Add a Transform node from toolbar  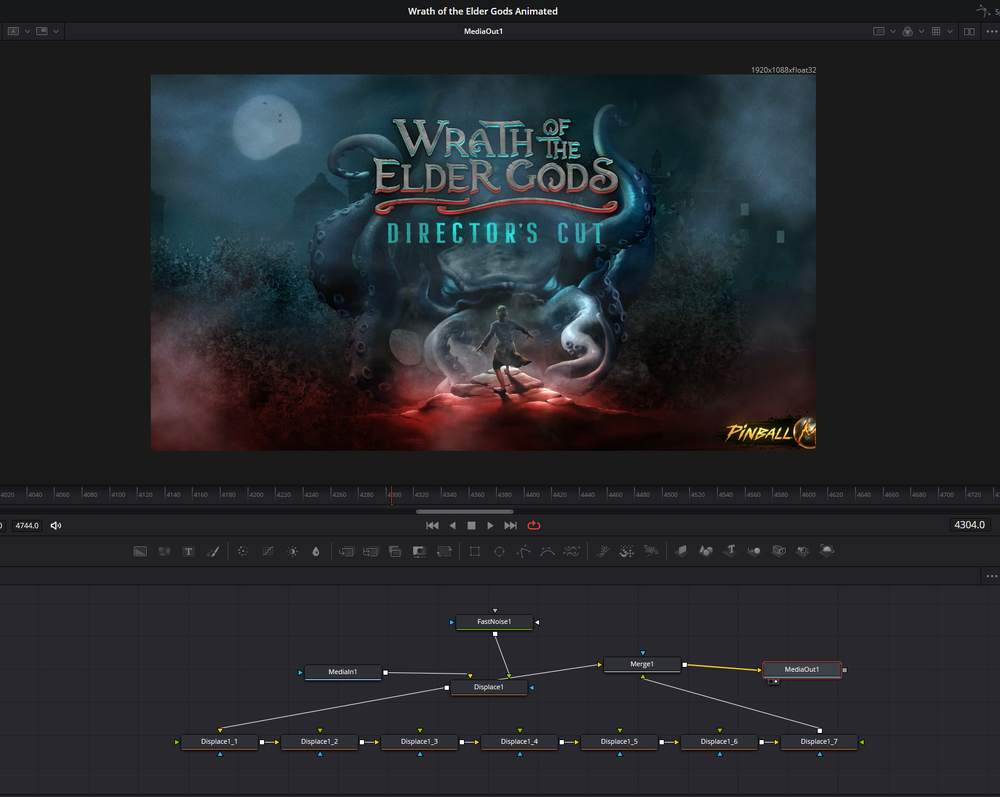444,552
